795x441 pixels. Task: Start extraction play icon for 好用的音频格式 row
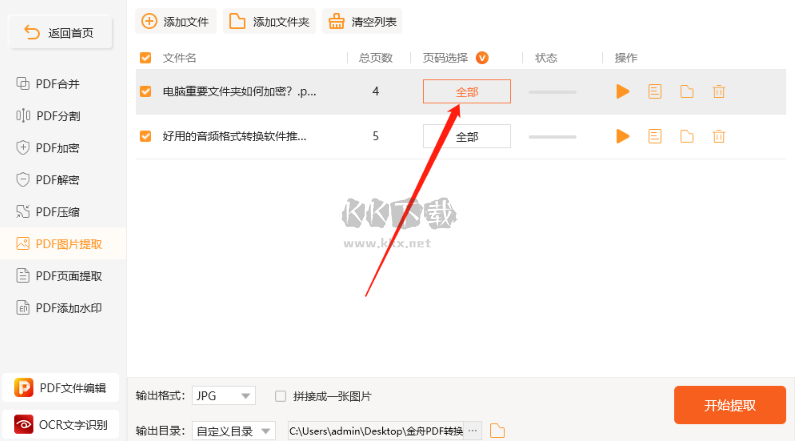tap(623, 136)
